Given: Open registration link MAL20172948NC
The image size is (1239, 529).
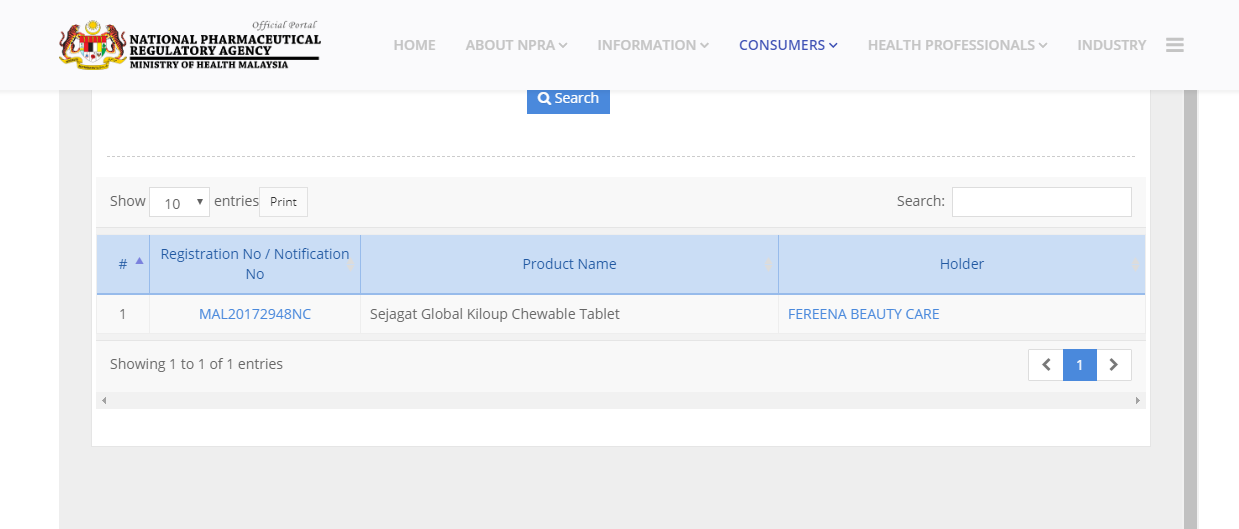Looking at the screenshot, I should coord(255,314).
